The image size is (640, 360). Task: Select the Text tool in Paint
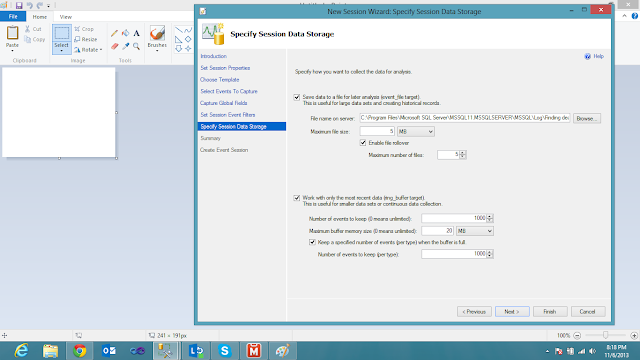pyautogui.click(x=136, y=33)
